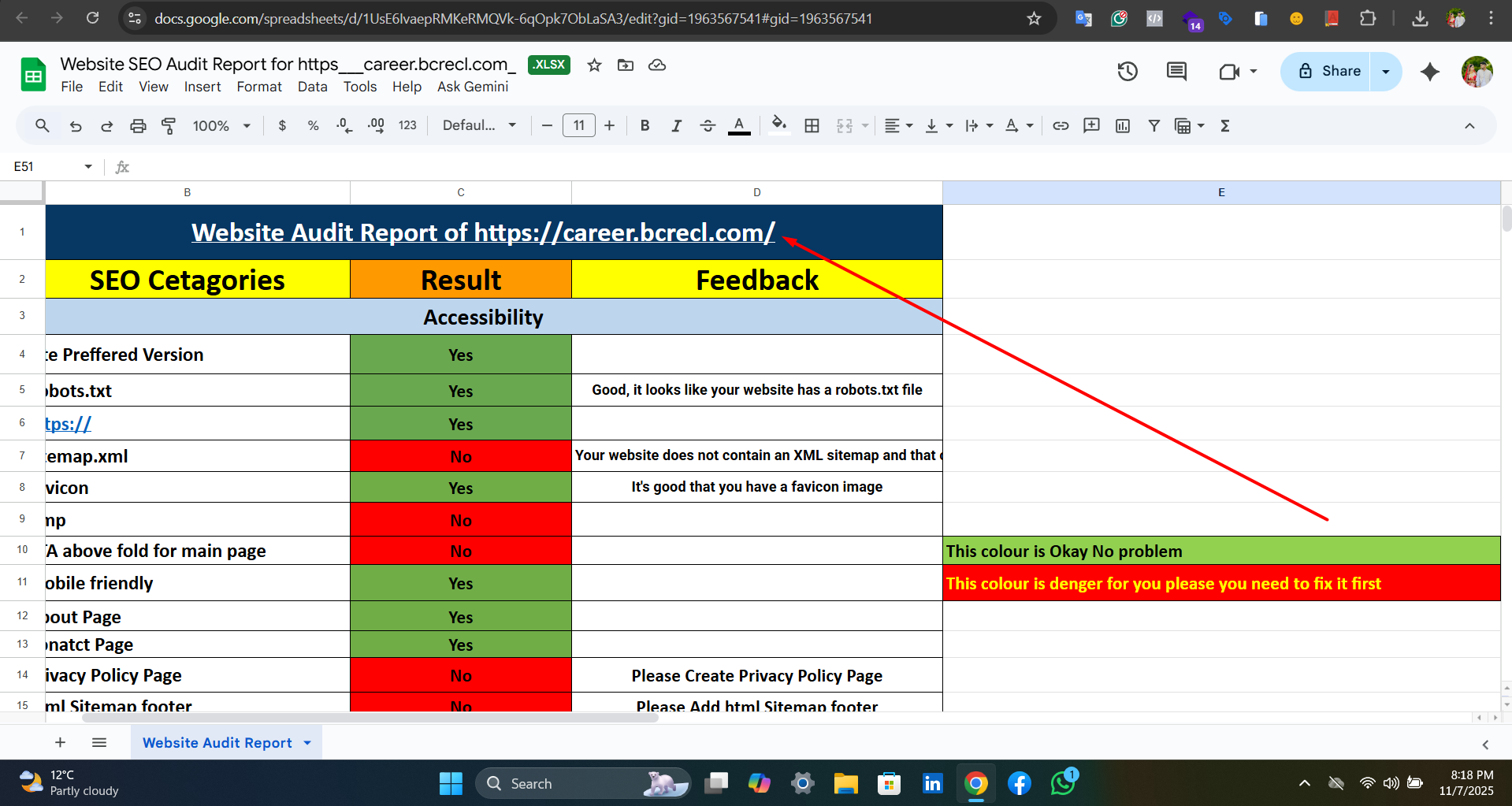This screenshot has height=806, width=1512.
Task: Open the Borders tool
Action: [x=812, y=125]
